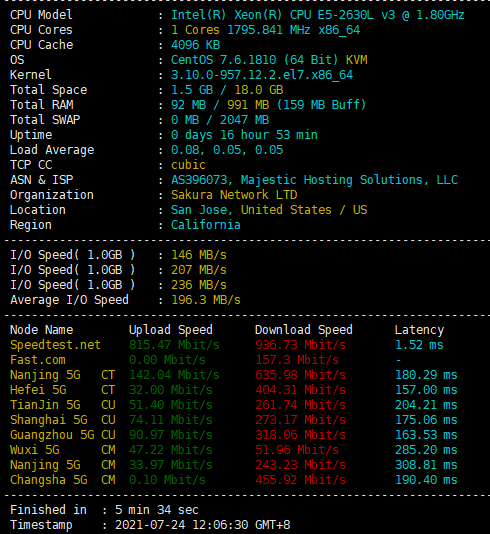
Task: Click 'AS396073, Majestic Hosting Solutions, LLC'
Action: [314, 180]
